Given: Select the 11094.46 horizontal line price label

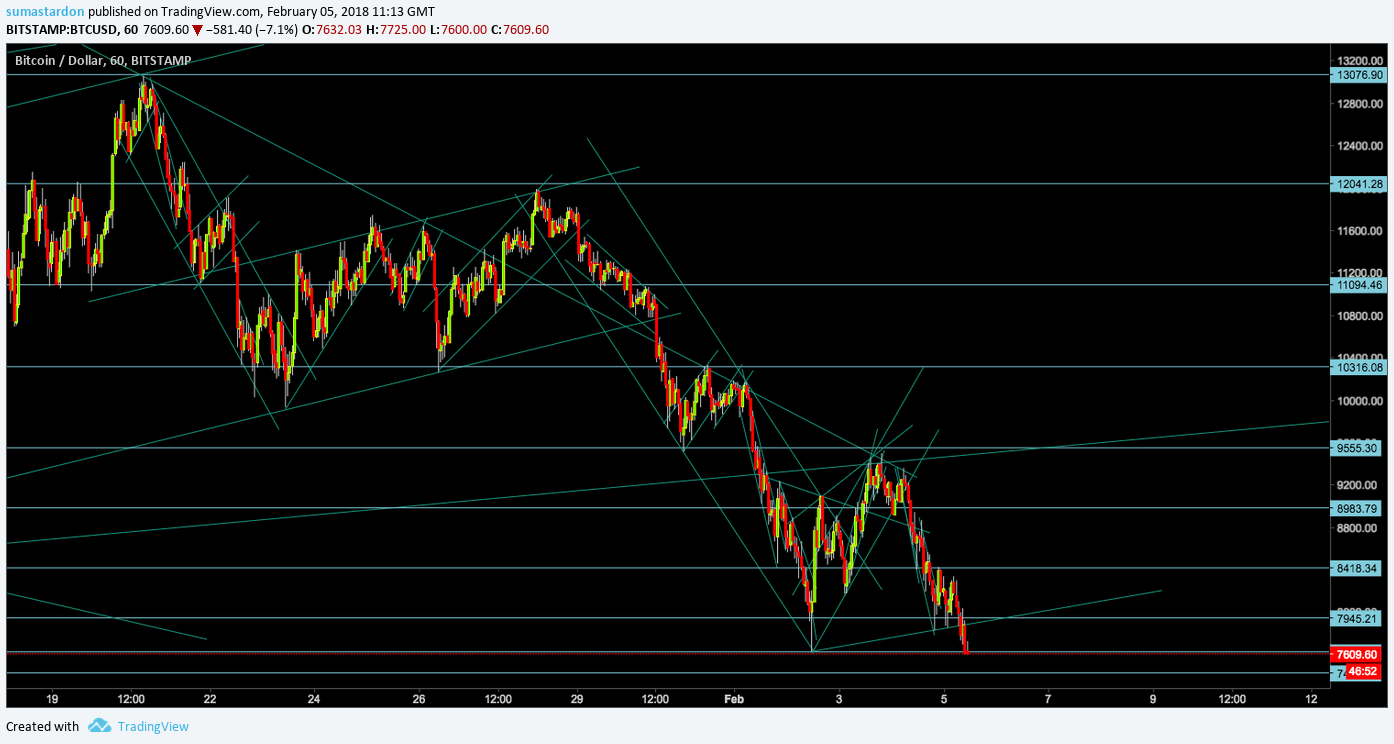Looking at the screenshot, I should [x=1360, y=285].
